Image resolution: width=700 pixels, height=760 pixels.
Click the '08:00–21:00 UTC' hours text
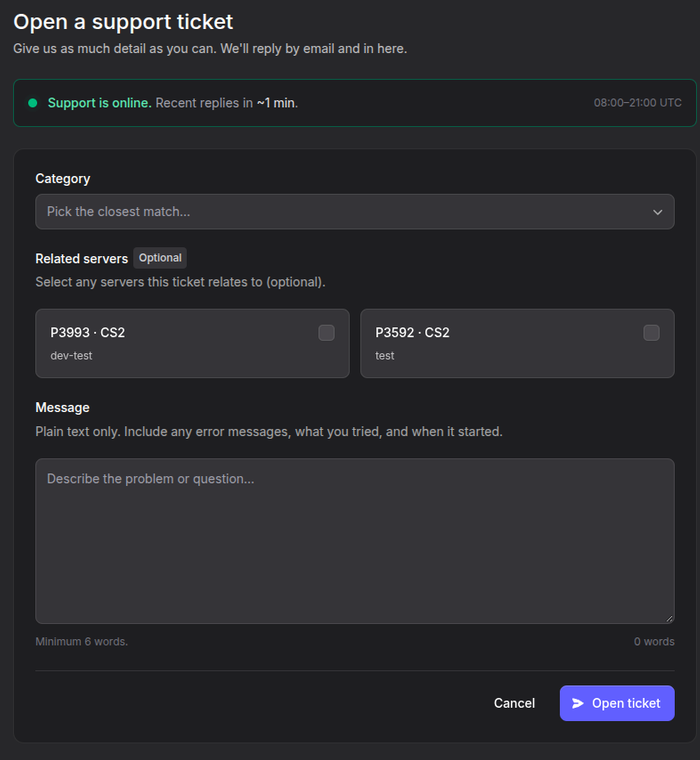coord(637,103)
